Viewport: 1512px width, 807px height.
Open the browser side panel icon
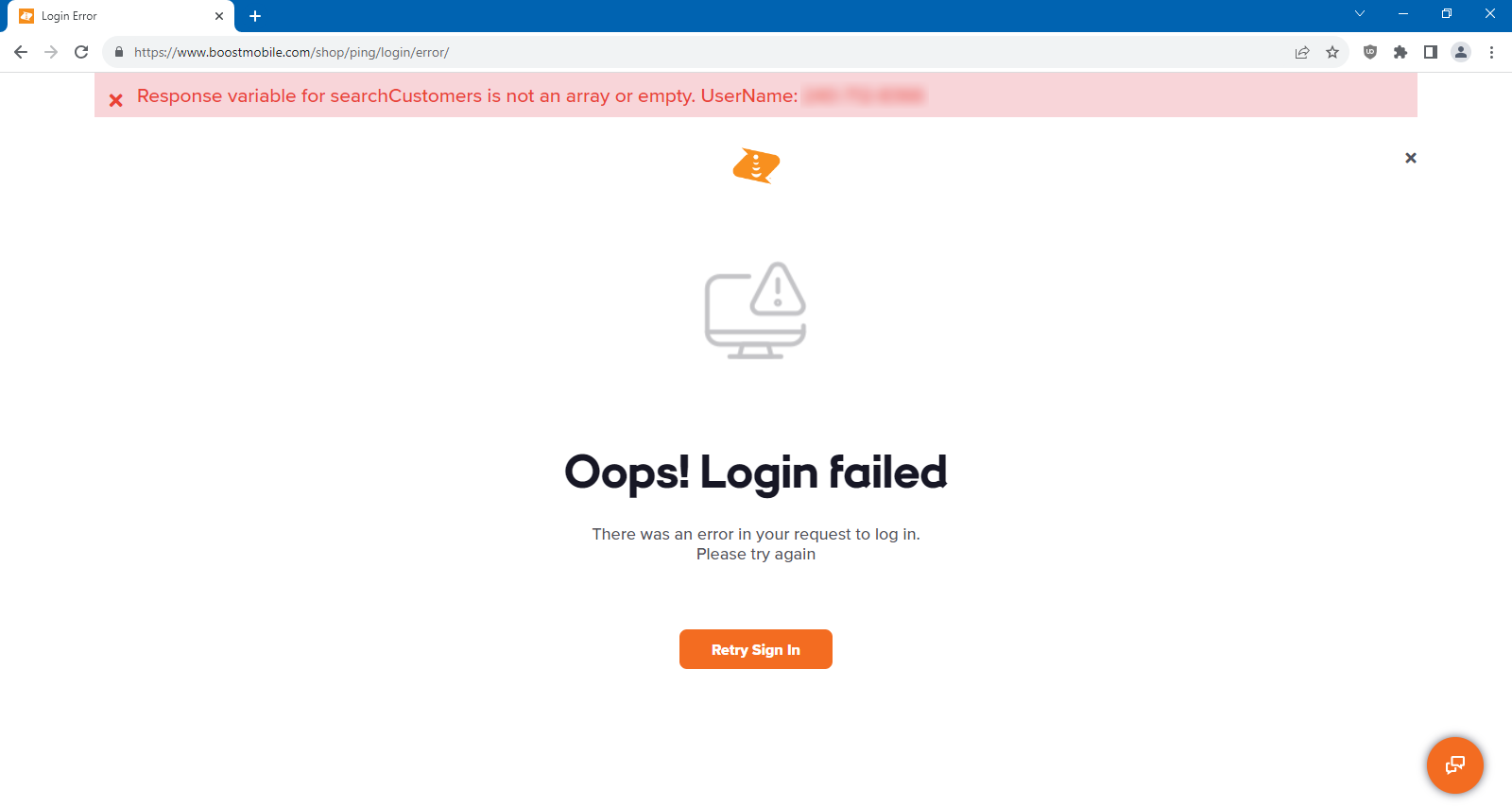click(x=1431, y=52)
